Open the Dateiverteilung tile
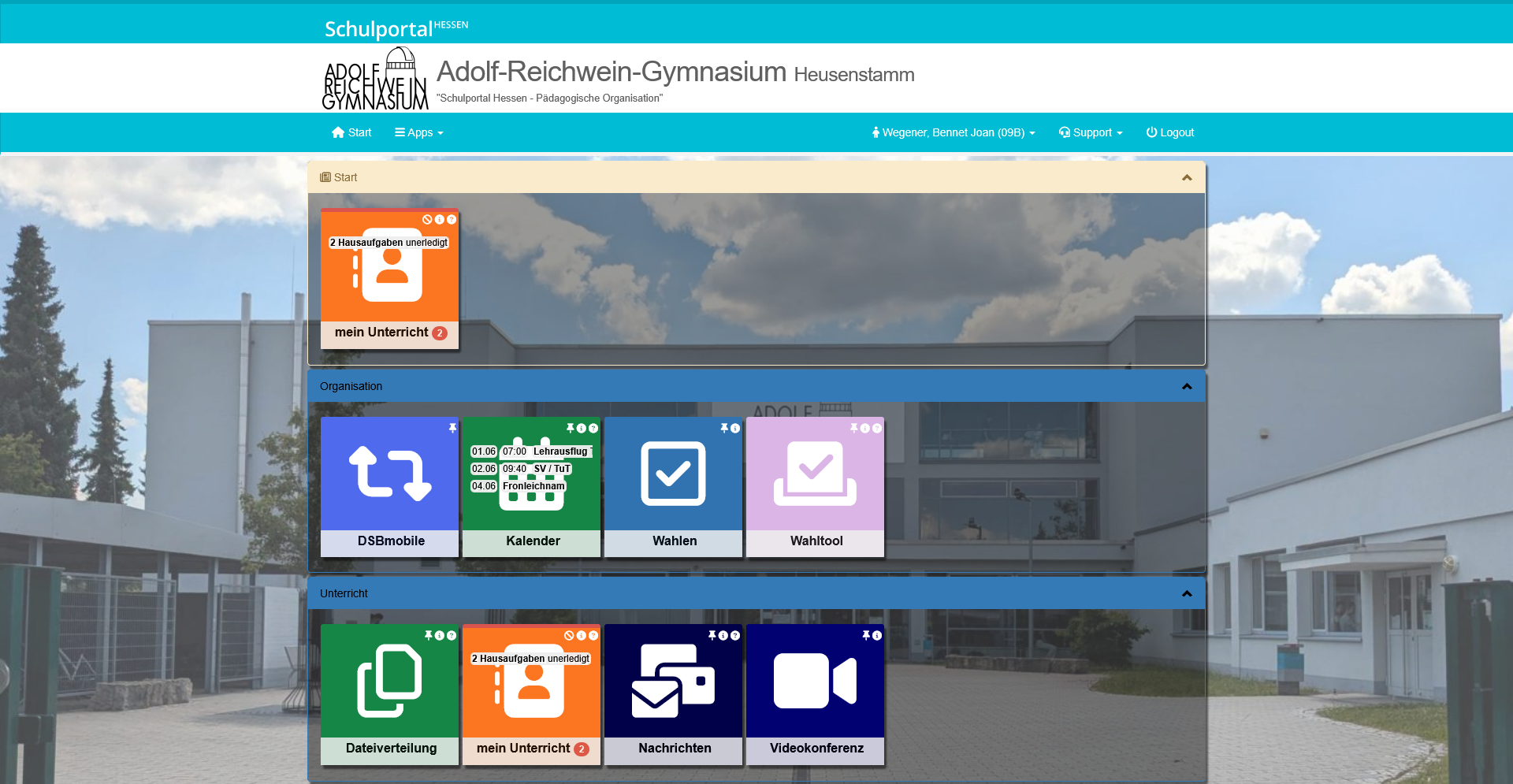 389,694
